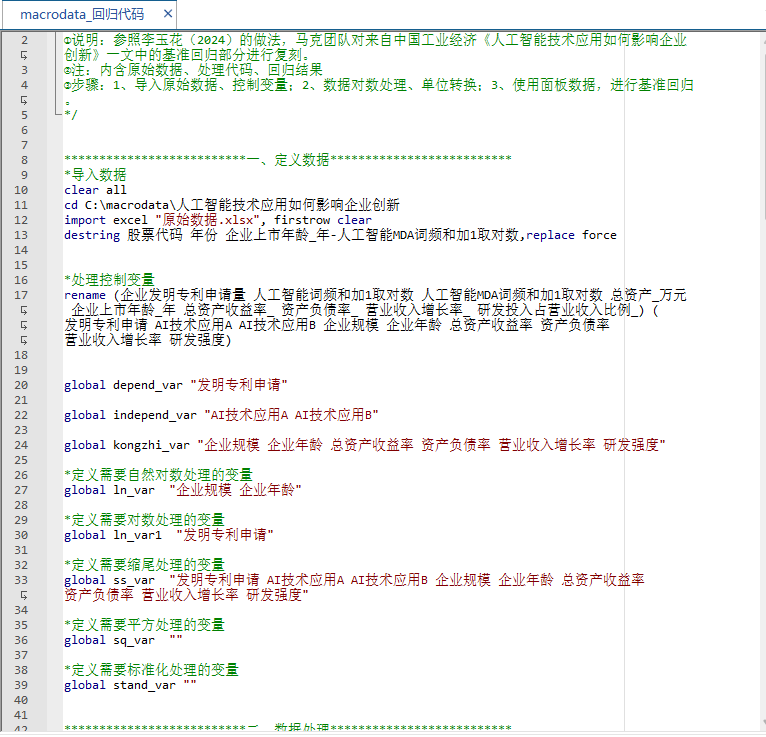The image size is (766, 737).
Task: Click the 'global depend_var' line
Action: pyautogui.click(x=176, y=385)
